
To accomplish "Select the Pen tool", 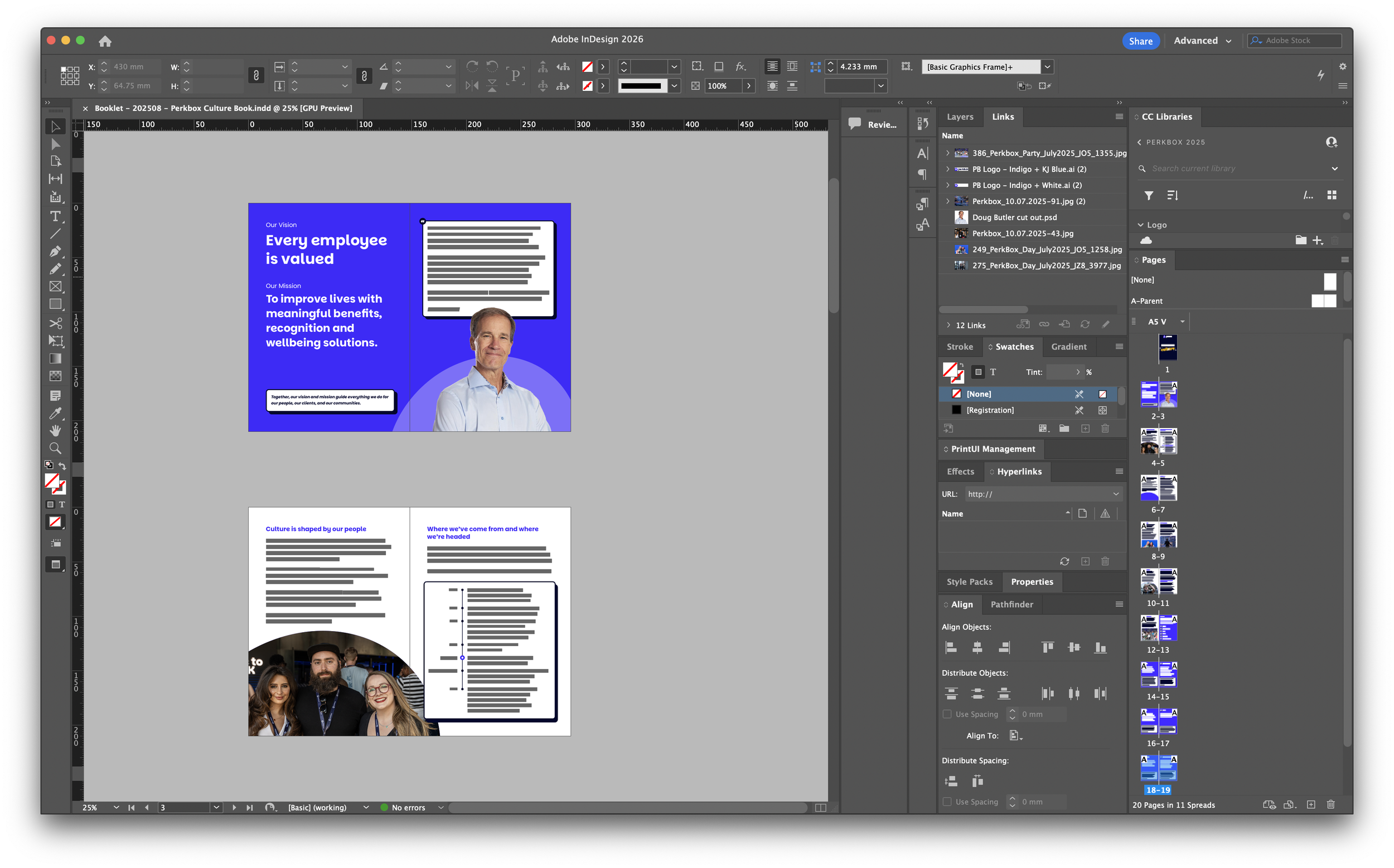I will click(55, 251).
